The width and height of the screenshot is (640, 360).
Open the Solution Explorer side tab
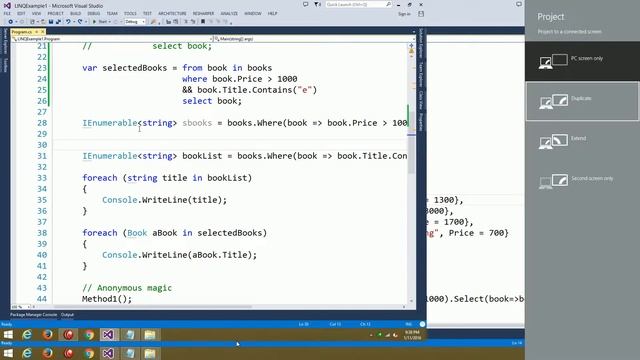click(x=421, y=43)
